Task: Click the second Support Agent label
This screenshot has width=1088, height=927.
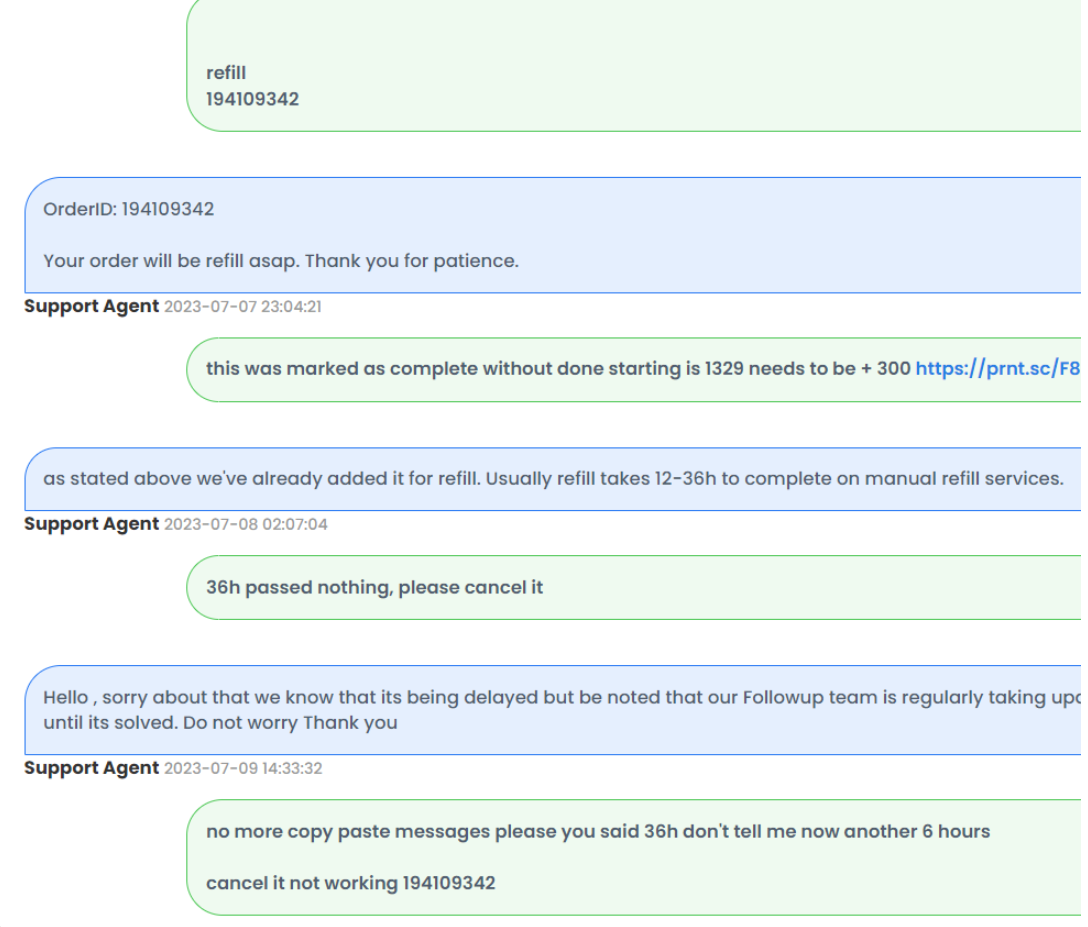Action: [92, 524]
